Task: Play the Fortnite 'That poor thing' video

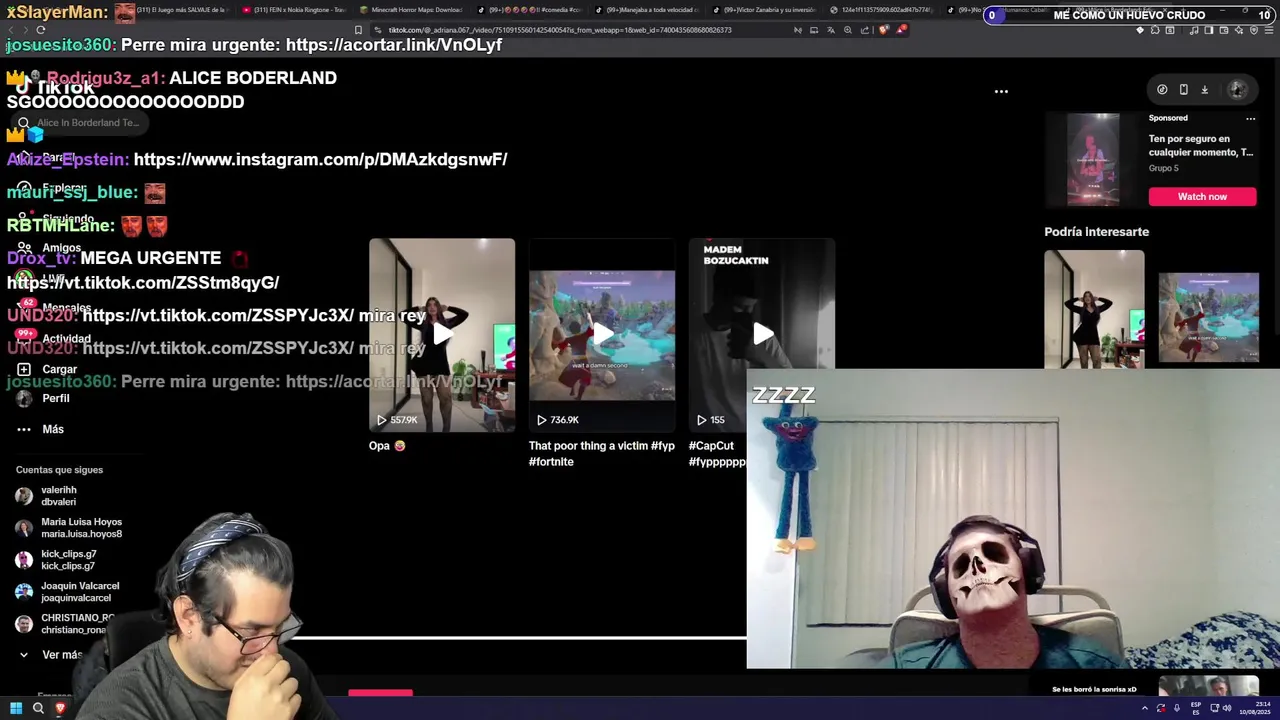Action: pyautogui.click(x=602, y=335)
